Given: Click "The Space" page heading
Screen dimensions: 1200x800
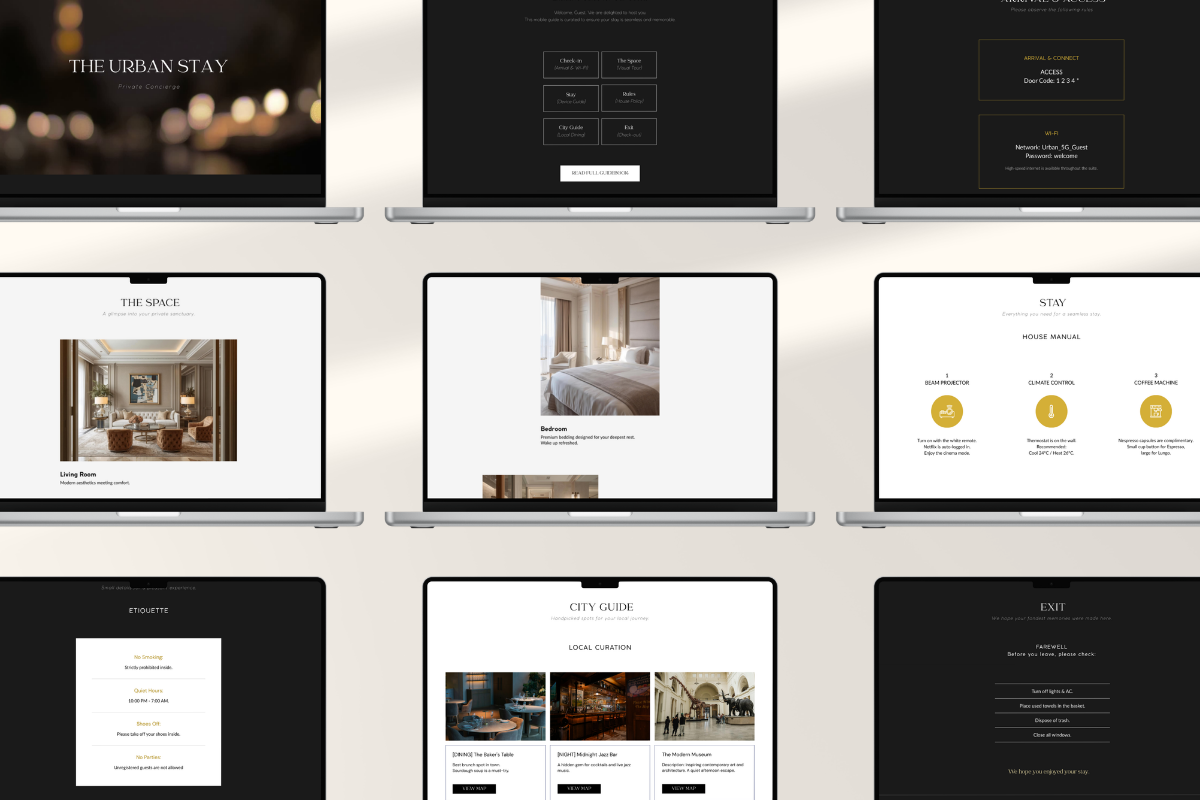Looking at the screenshot, I should click(150, 302).
